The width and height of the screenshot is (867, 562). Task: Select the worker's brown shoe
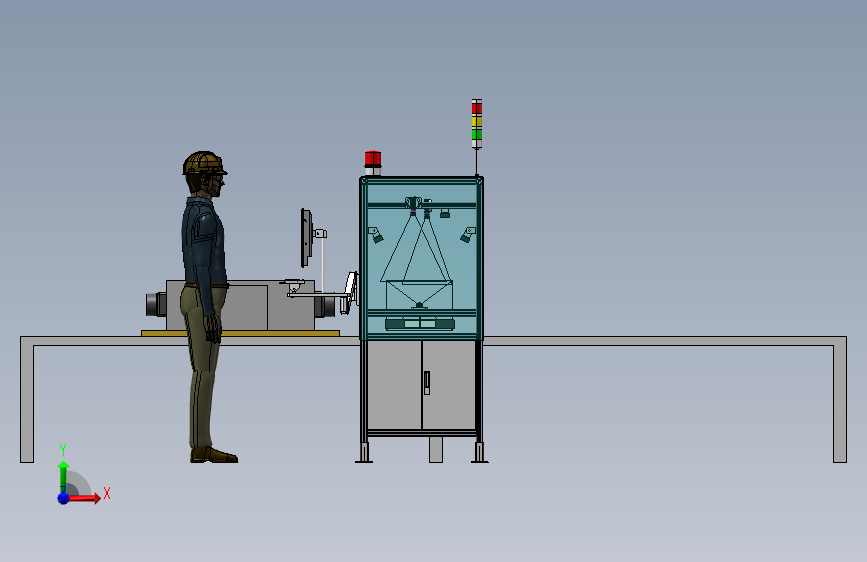point(214,455)
